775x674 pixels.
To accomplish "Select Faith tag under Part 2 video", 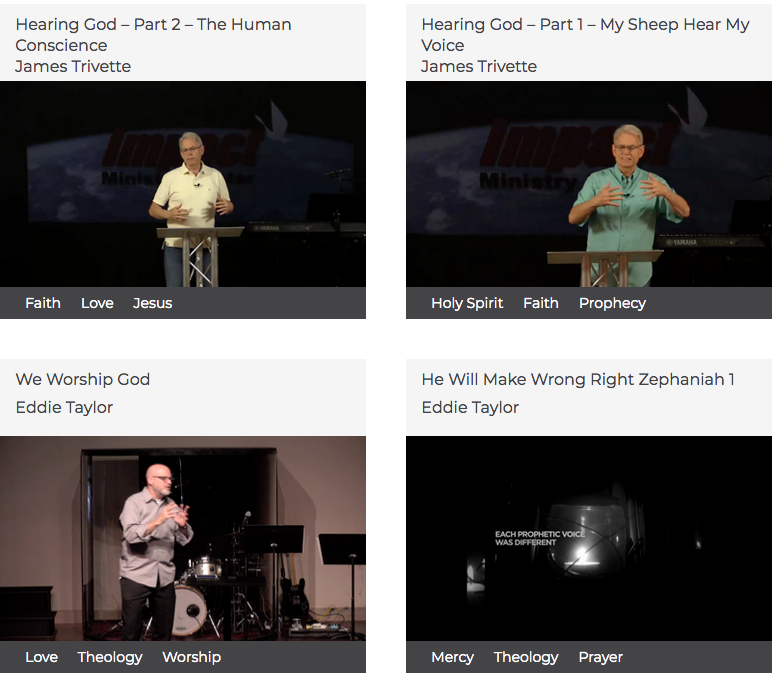I will [x=43, y=303].
